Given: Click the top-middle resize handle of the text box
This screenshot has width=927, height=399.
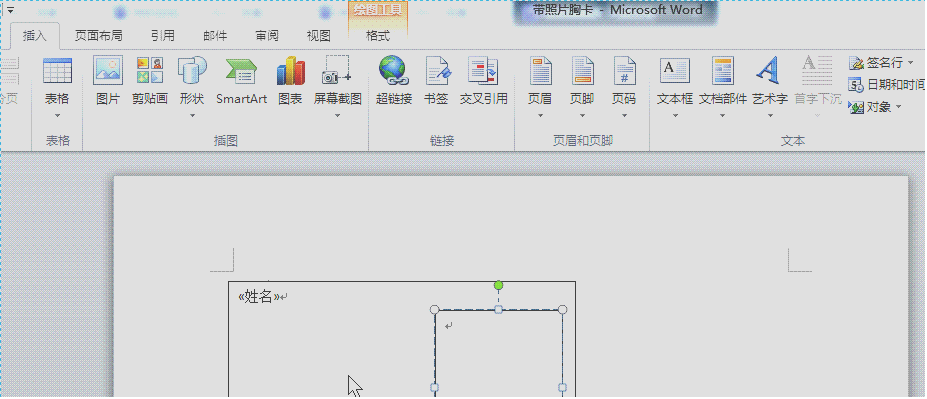Looking at the screenshot, I should coord(498,310).
